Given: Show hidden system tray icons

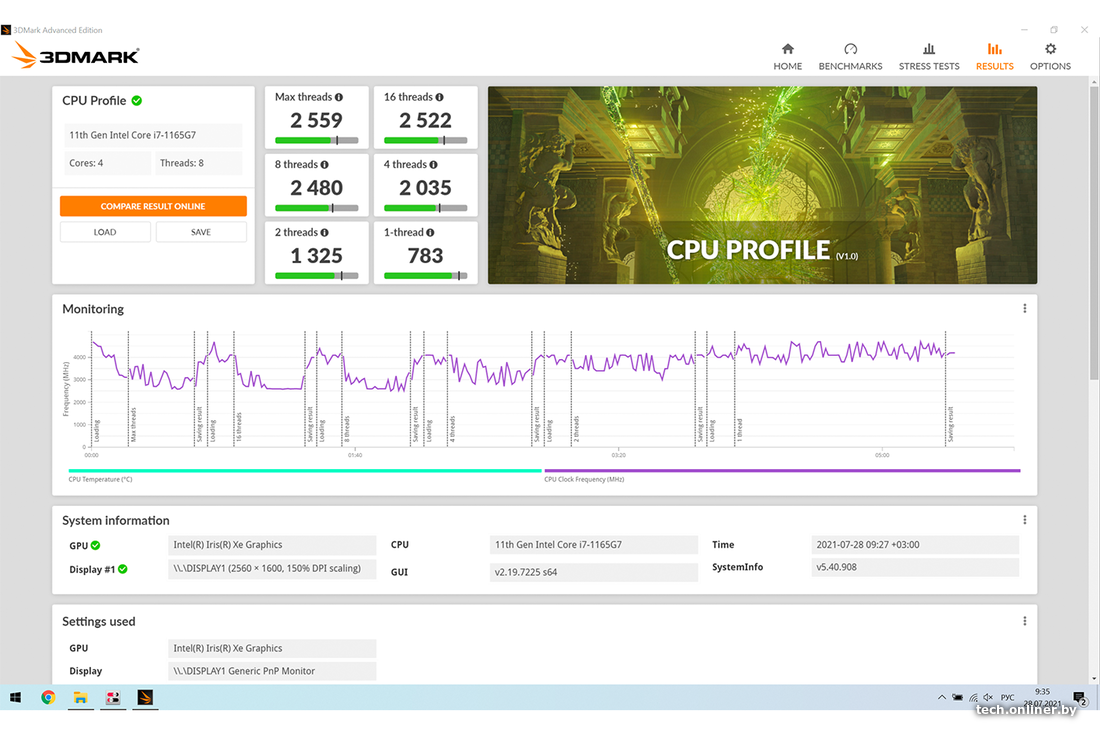Looking at the screenshot, I should 941,697.
